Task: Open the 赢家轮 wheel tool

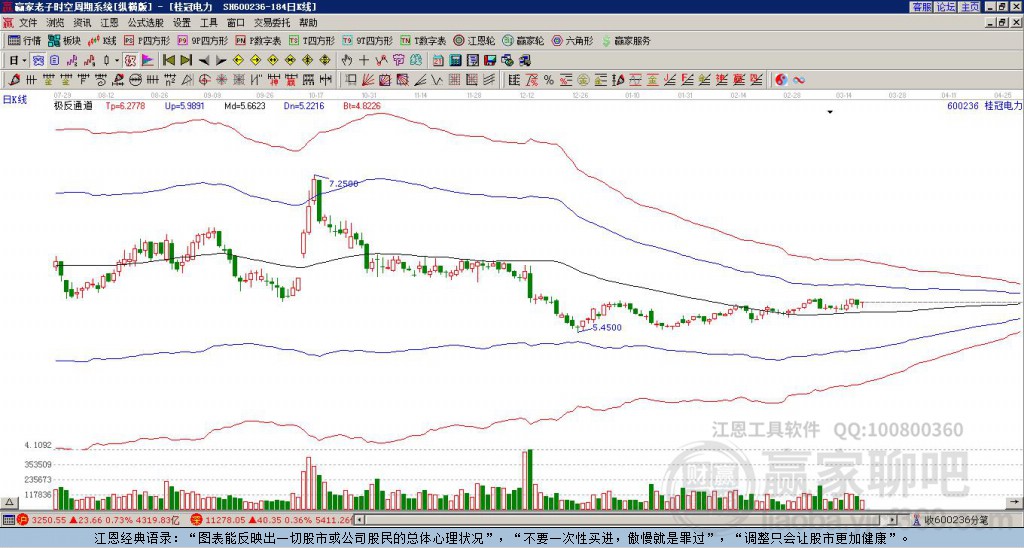Action: 523,40
